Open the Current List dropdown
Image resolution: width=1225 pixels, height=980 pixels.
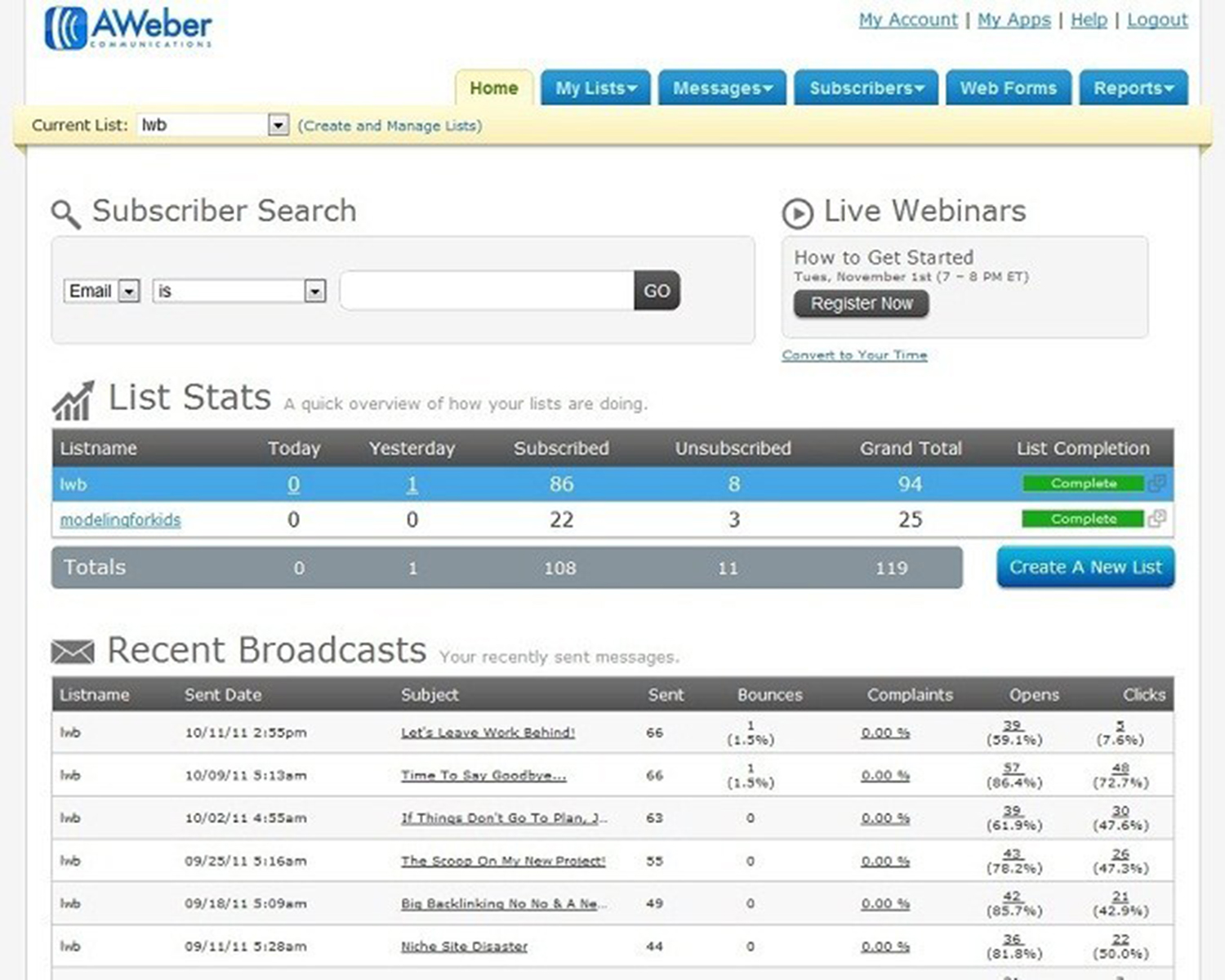click(x=278, y=125)
